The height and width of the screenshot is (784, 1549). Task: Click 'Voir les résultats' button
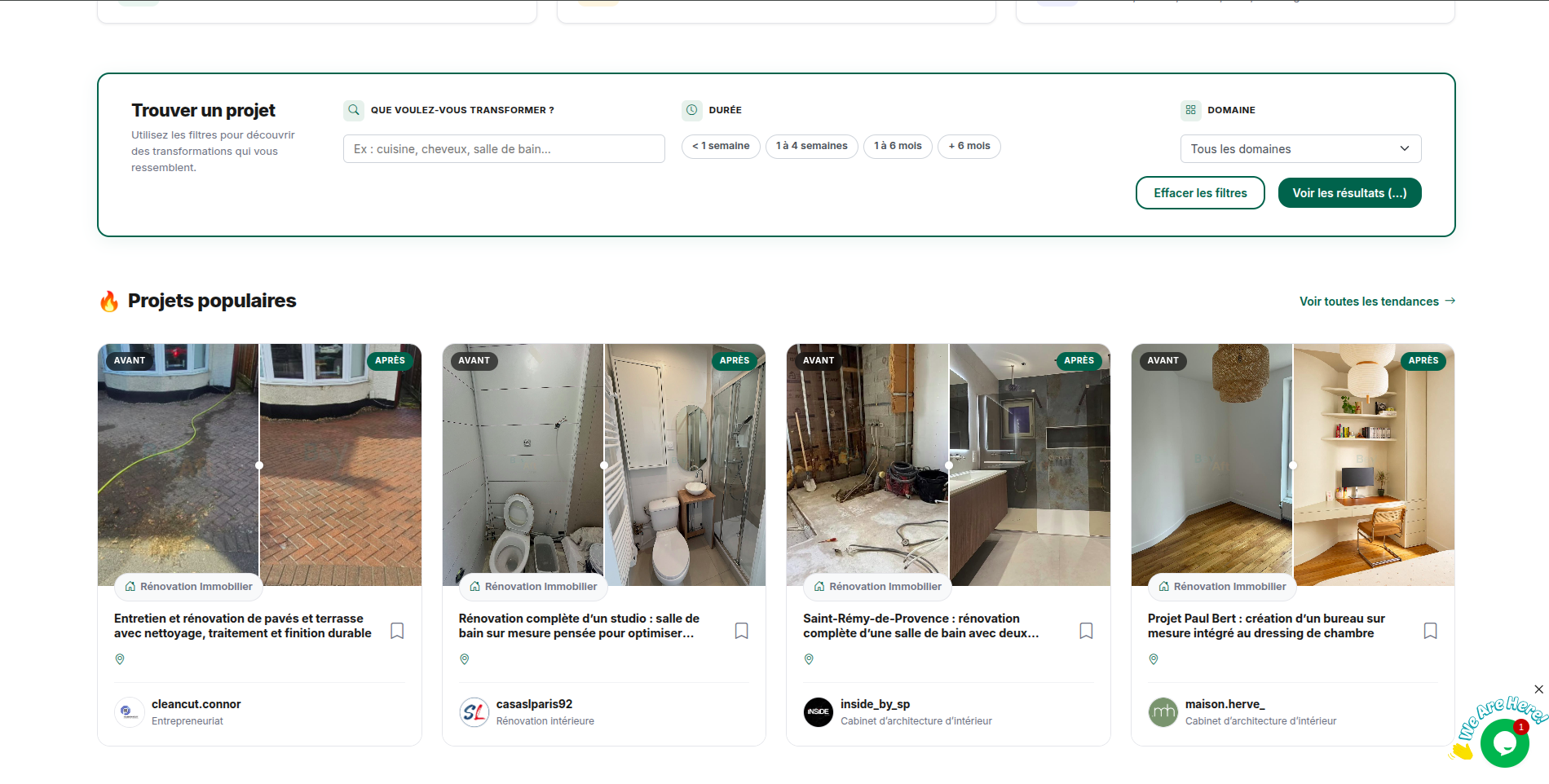pos(1349,193)
